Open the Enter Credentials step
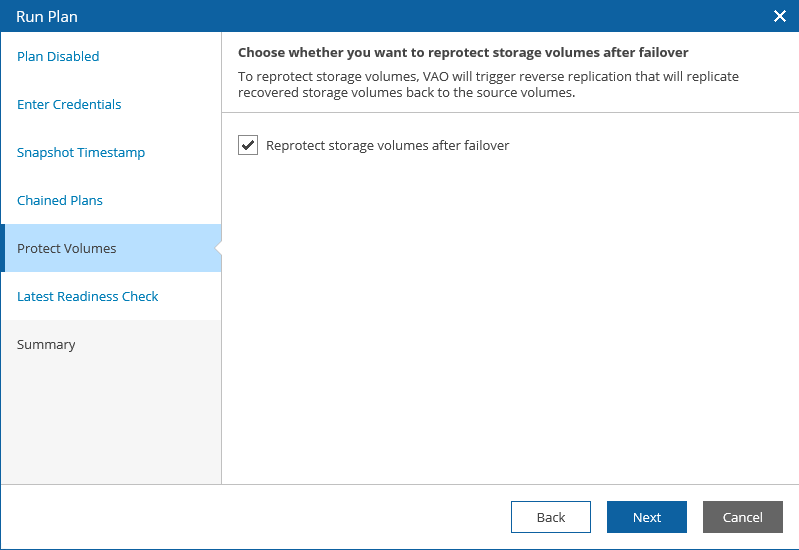 [x=69, y=105]
